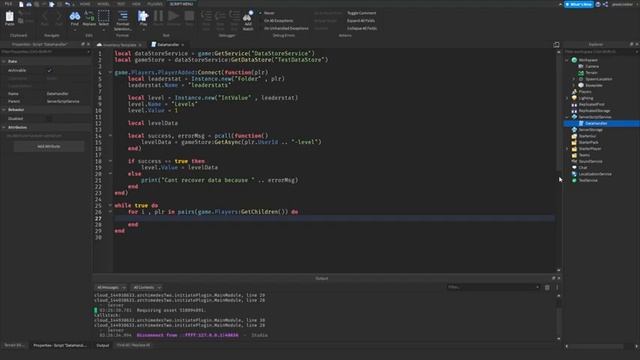Select ReplicatedFirst in Explorer
640x360 pixels.
(591, 104)
